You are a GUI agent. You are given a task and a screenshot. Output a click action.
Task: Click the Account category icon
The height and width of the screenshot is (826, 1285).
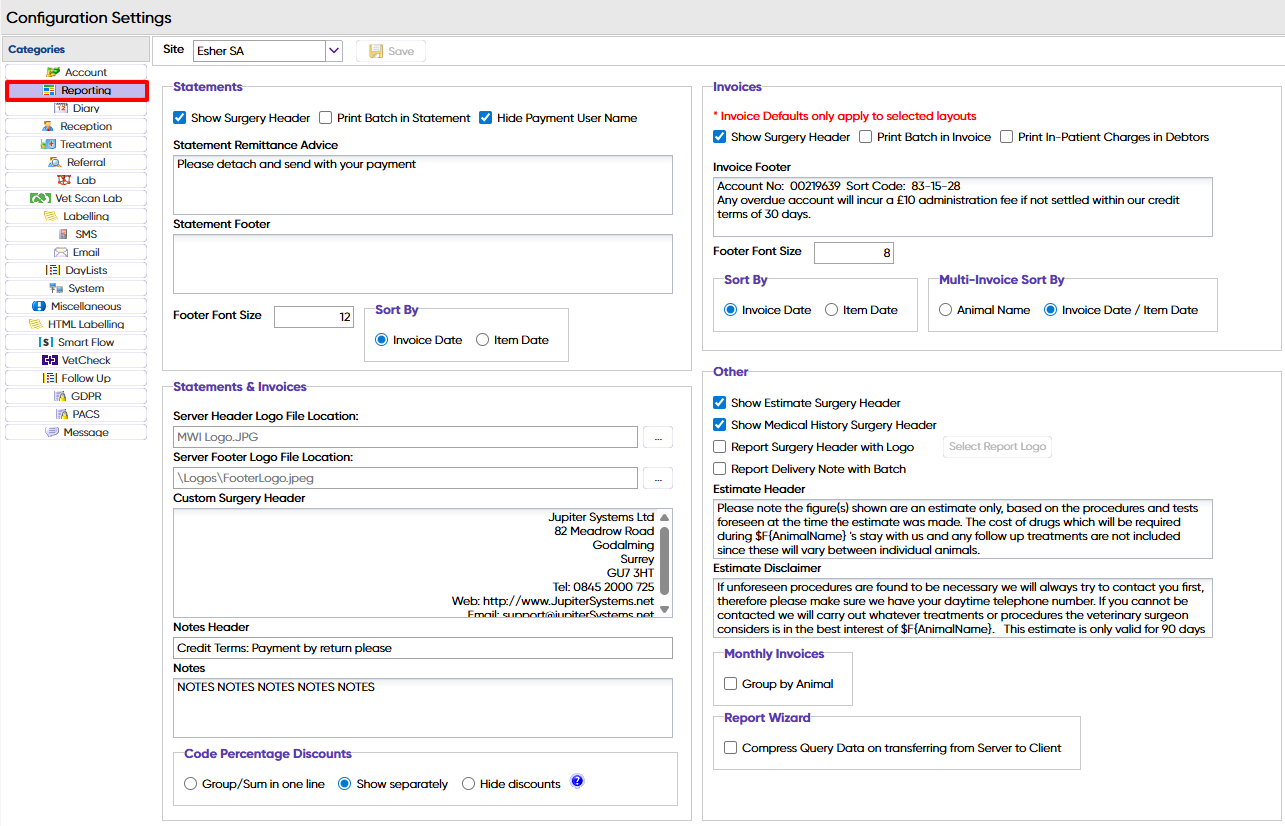coord(54,72)
